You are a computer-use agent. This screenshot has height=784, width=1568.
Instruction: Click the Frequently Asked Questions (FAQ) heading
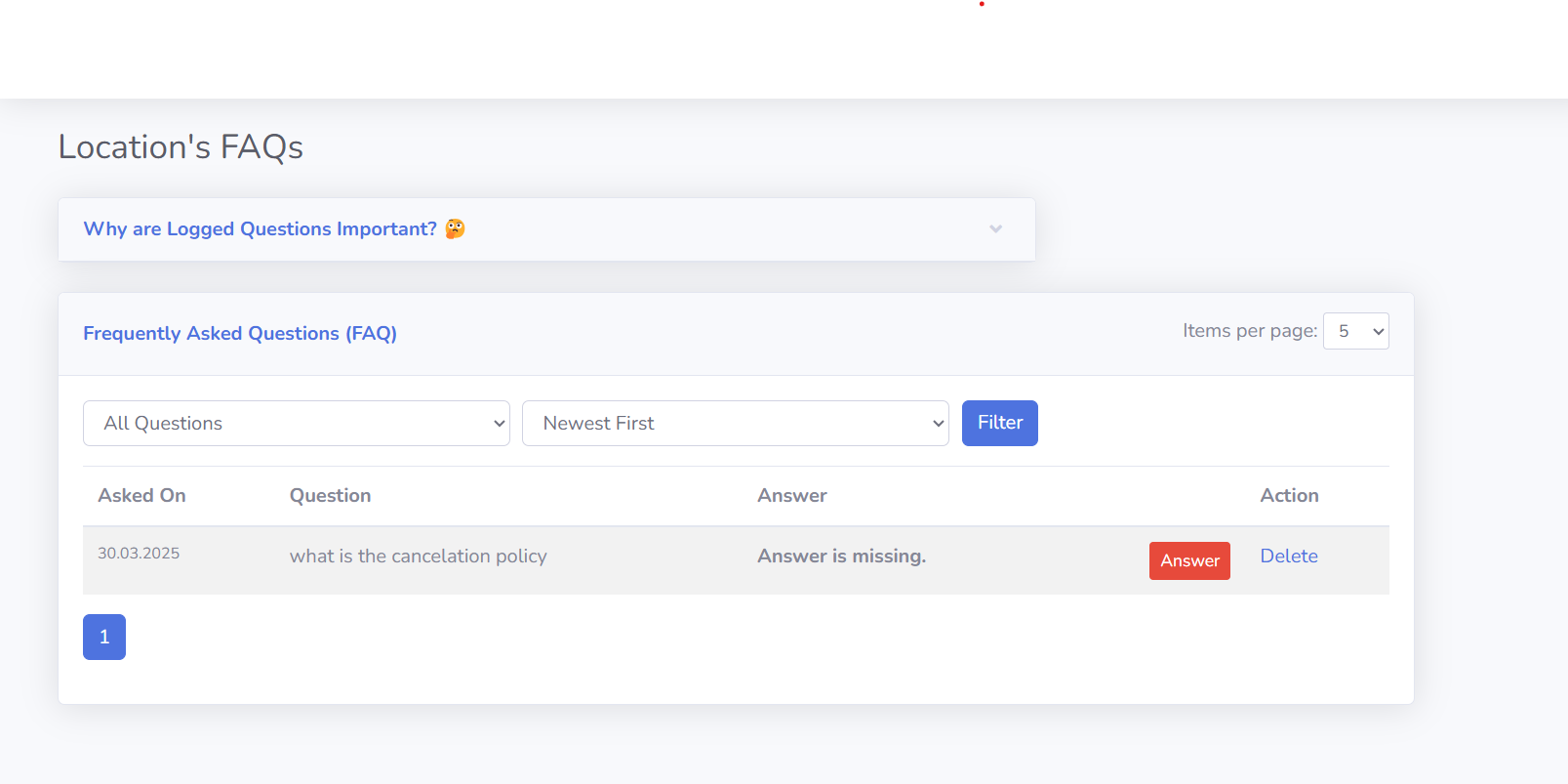240,333
